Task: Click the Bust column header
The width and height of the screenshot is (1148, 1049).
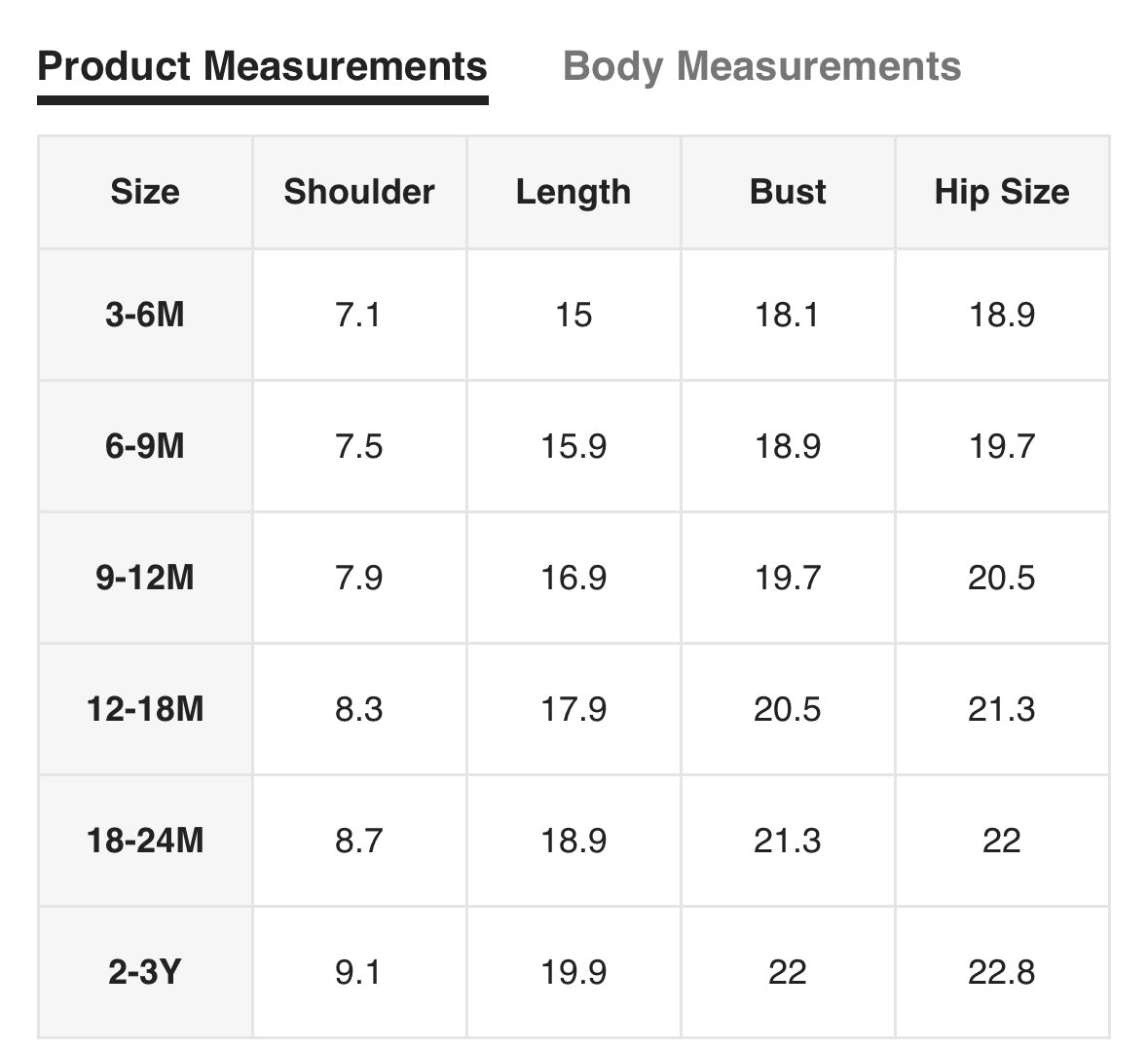Action: 788,192
